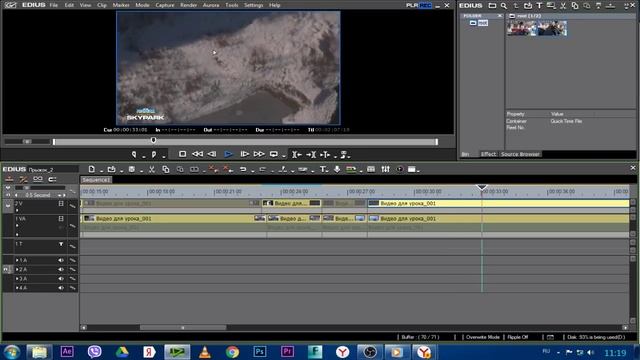The image size is (640, 360).
Task: Expand the 3 A audio track
Action: [17, 279]
